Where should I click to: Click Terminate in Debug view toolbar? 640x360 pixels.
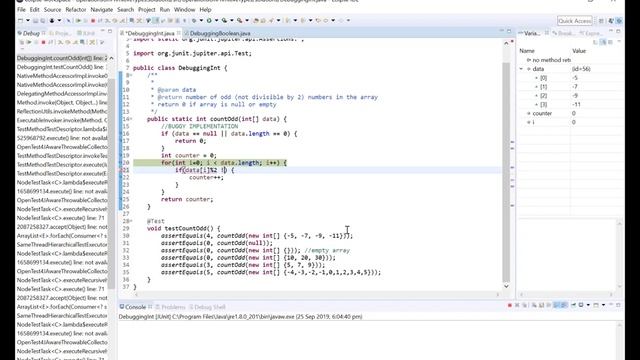click(43, 42)
